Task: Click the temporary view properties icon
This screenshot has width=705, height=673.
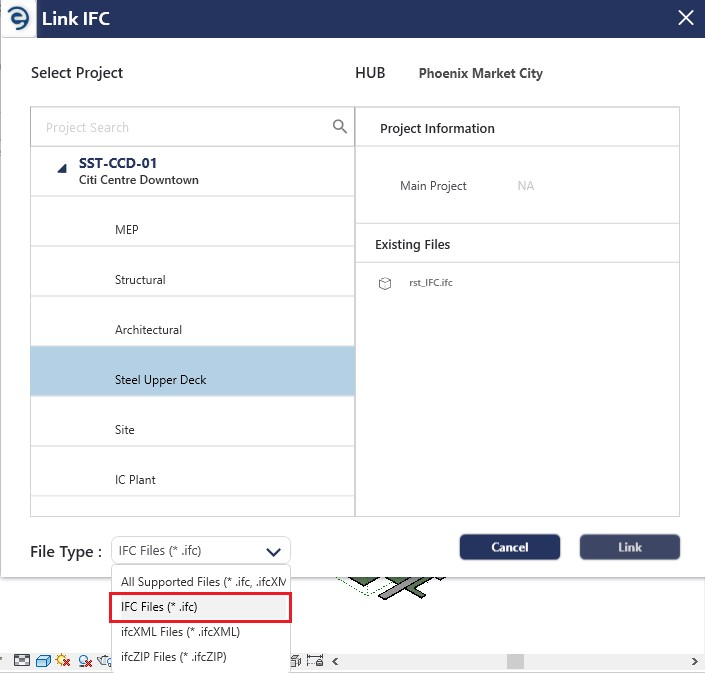Action: tap(296, 660)
